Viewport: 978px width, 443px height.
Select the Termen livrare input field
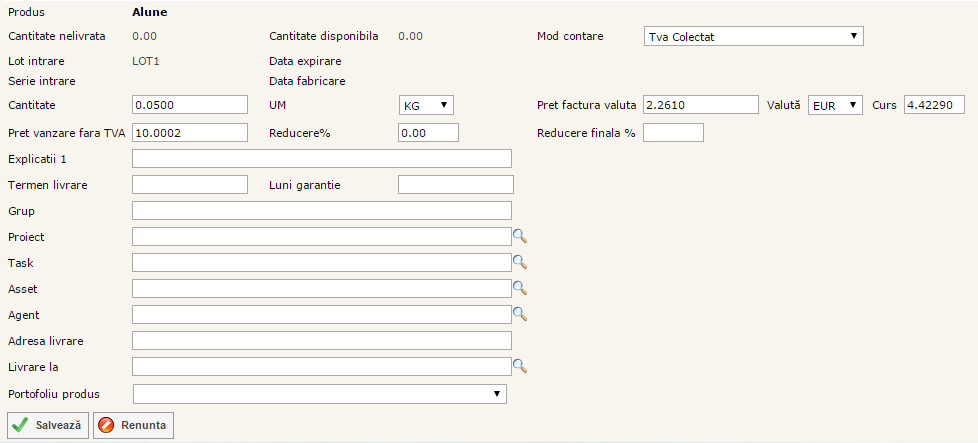tap(189, 184)
